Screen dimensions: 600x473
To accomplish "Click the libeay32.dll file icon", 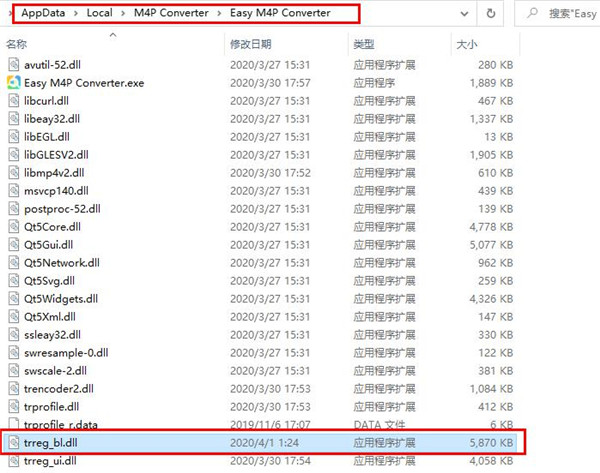I will tap(14, 119).
